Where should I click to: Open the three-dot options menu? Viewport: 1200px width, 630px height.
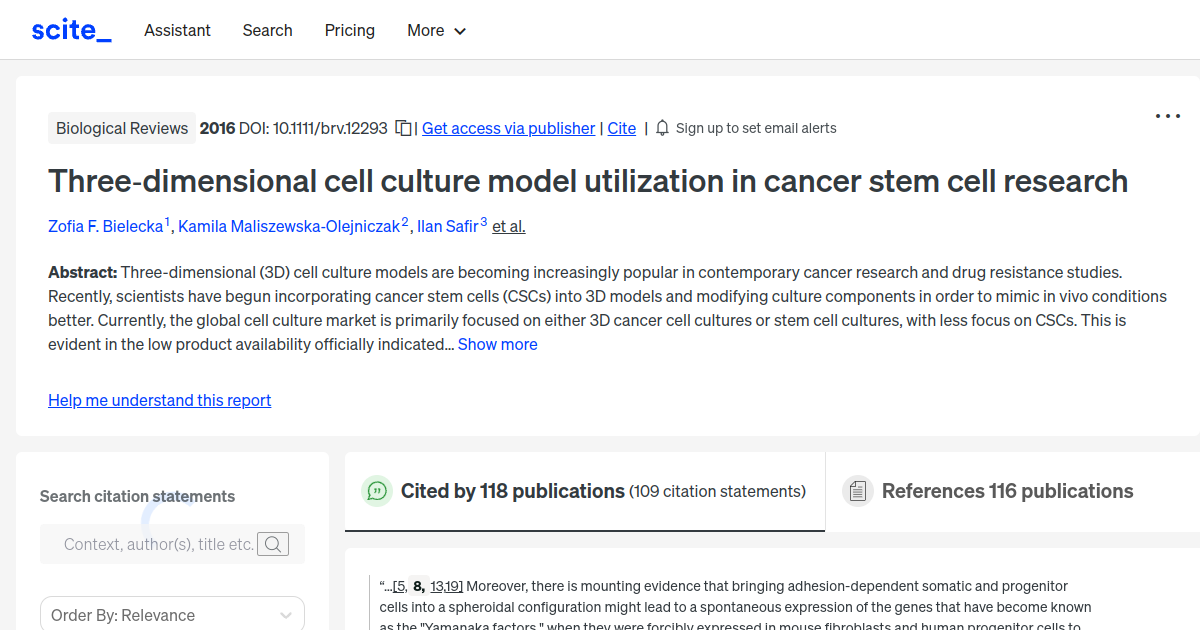1167,116
